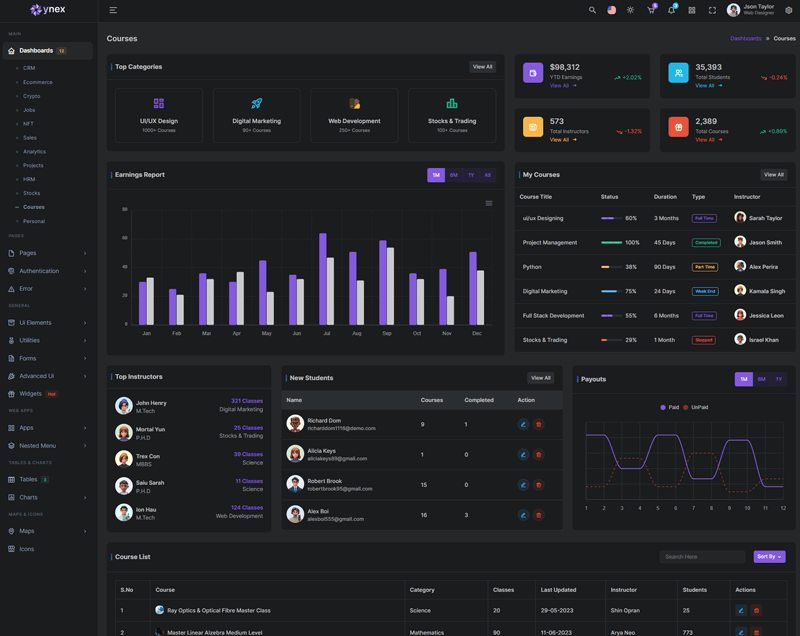Delete Richard Dom with trash icon
The height and width of the screenshot is (636, 800).
click(538, 424)
